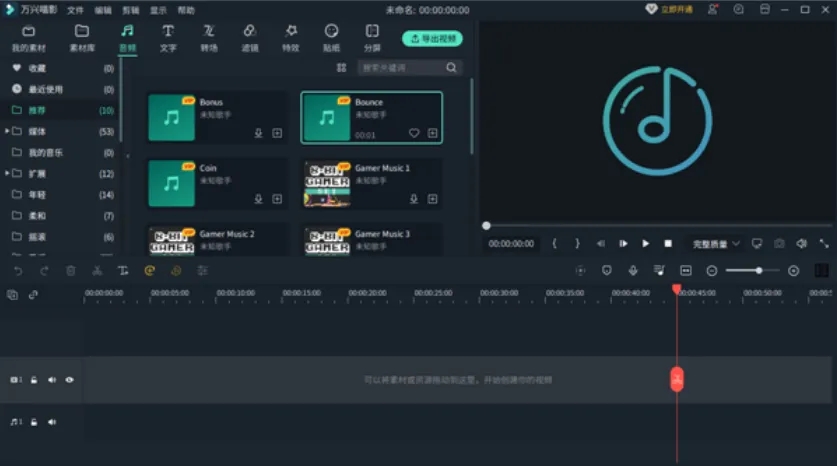Viewport: 837px width, 466px height.
Task: Click the 导出视频 export button
Action: coord(432,38)
